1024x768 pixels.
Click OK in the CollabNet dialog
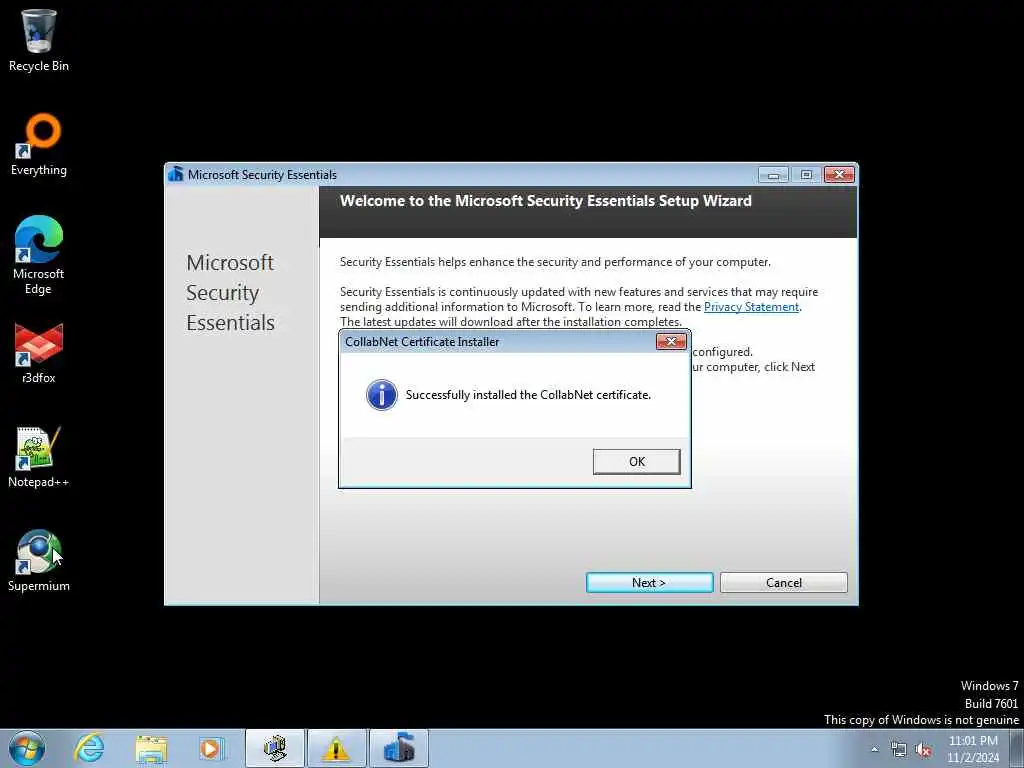pyautogui.click(x=637, y=462)
